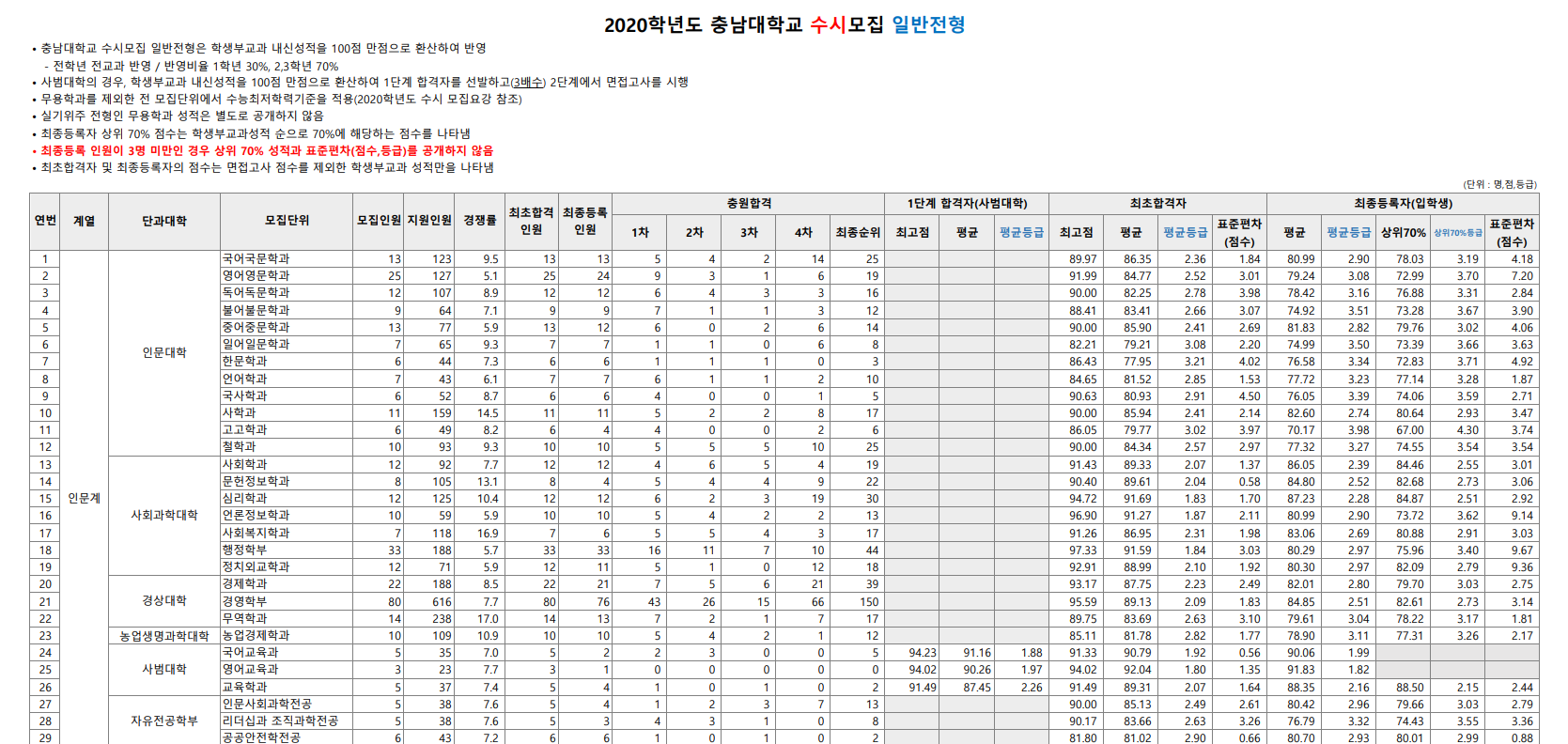Select 무역학과's 경쟁률 value 17.0

pyautogui.click(x=488, y=619)
